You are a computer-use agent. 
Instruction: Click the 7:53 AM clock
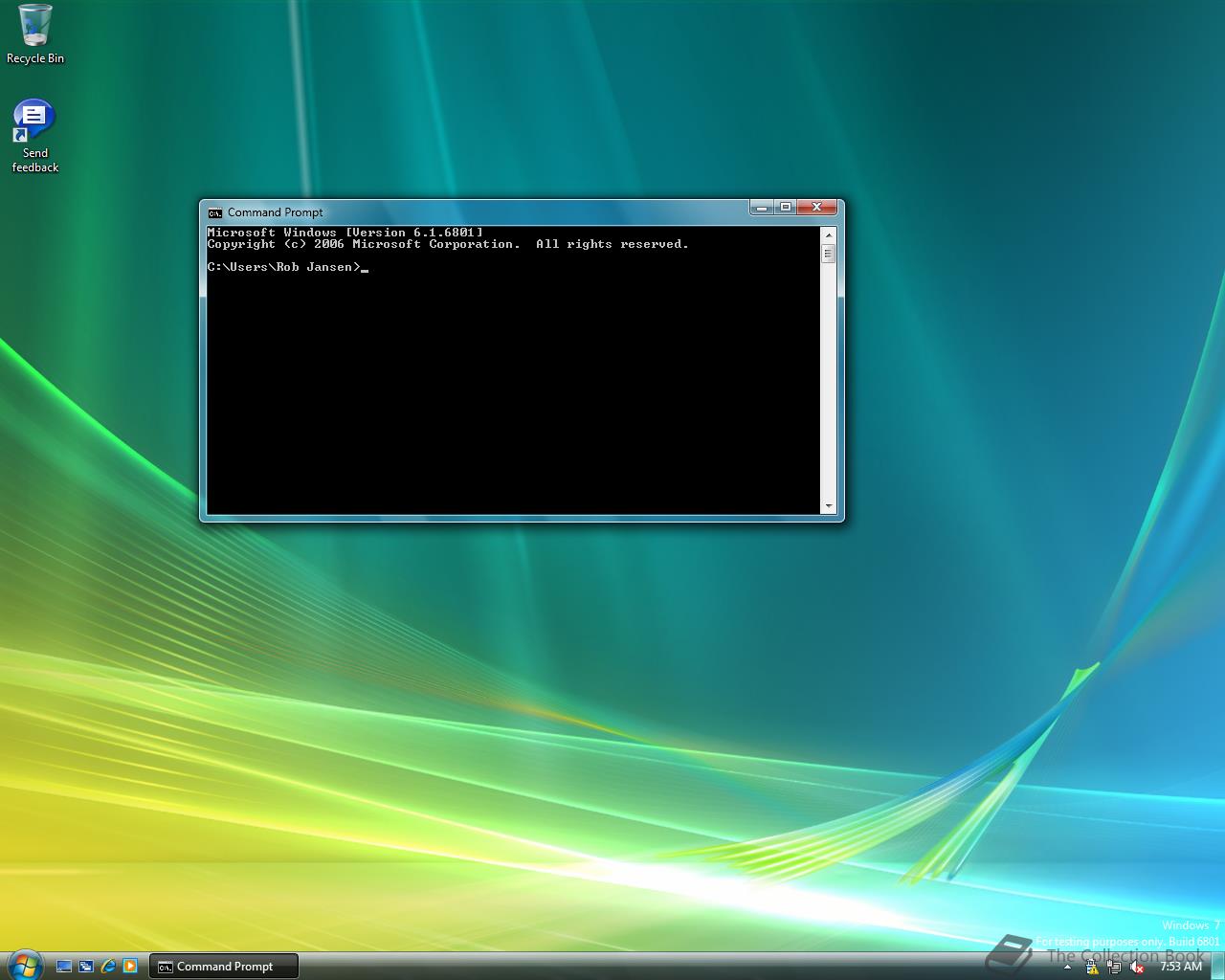pyautogui.click(x=1180, y=967)
